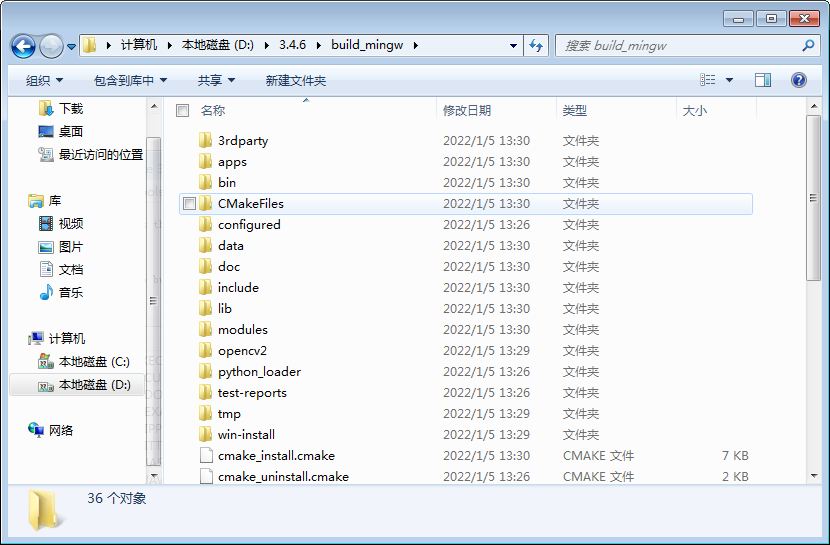The width and height of the screenshot is (830, 545).
Task: Open the help question mark icon
Action: point(798,80)
